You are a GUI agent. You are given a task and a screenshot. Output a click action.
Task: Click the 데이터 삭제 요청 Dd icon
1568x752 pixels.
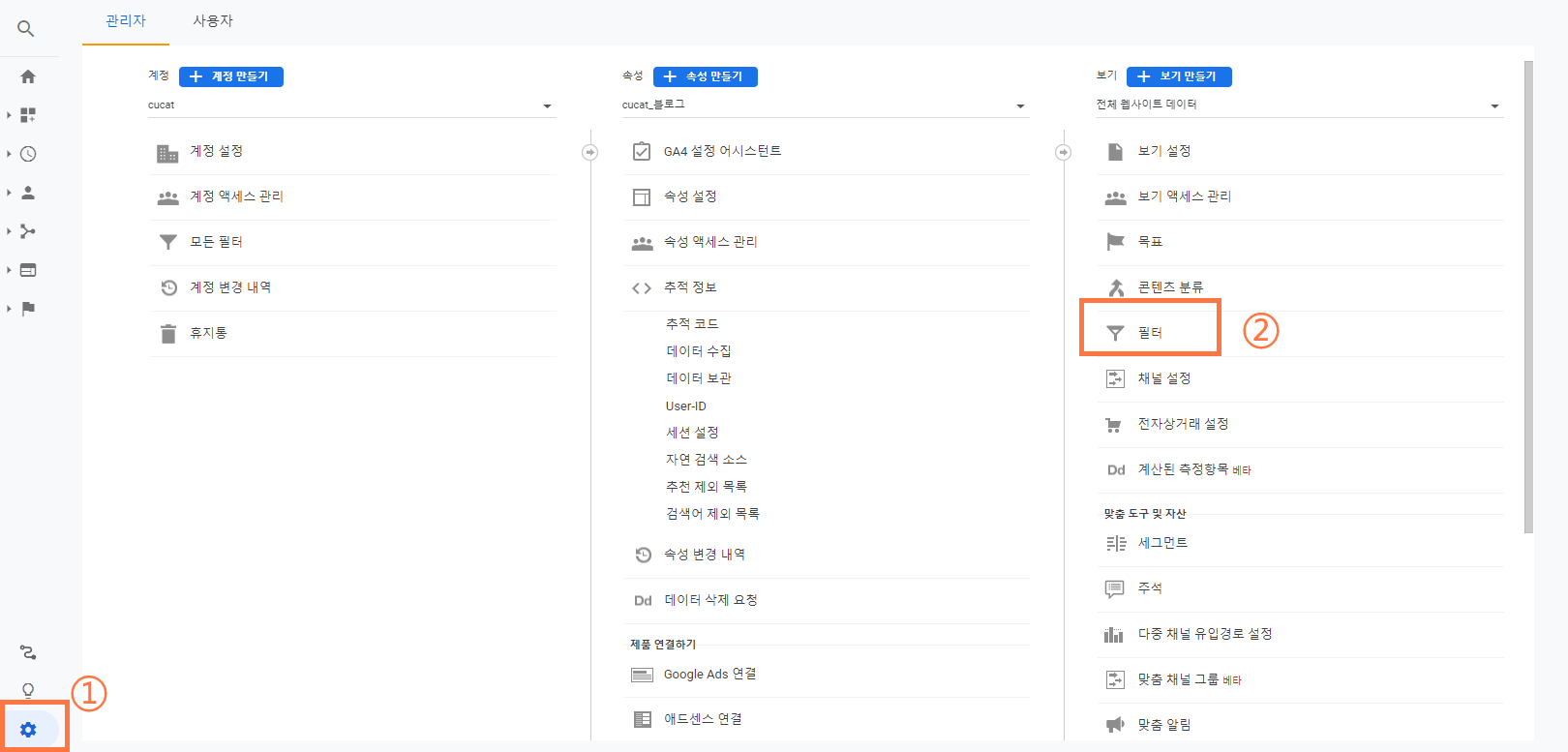[x=643, y=601]
